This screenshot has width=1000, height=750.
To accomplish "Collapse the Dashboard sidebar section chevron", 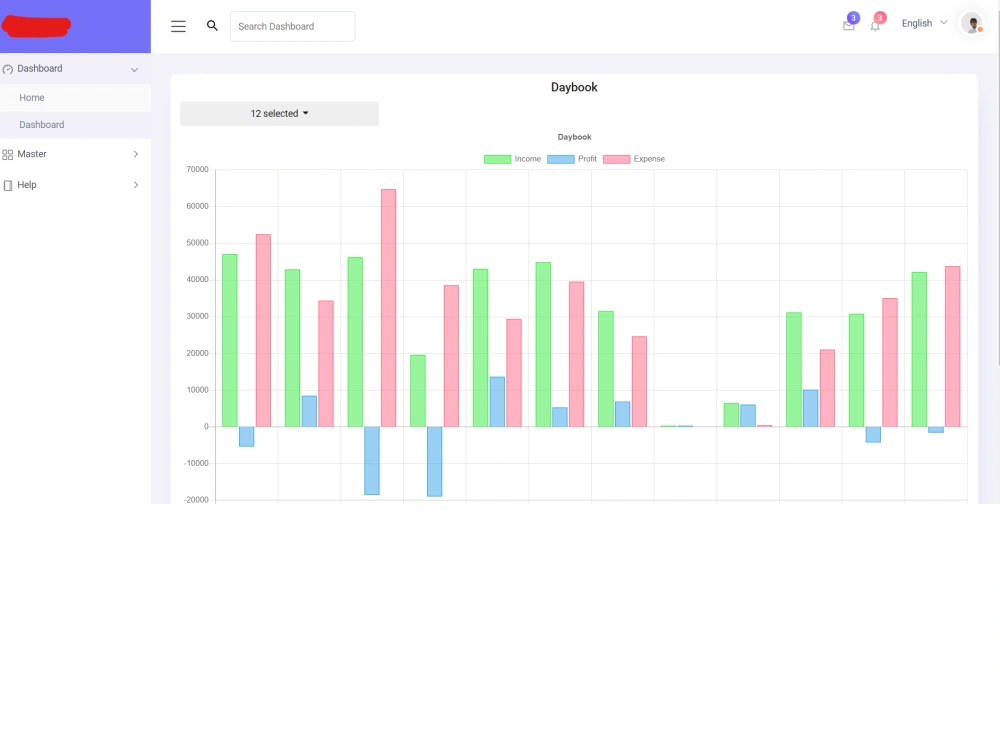I will click(x=135, y=70).
